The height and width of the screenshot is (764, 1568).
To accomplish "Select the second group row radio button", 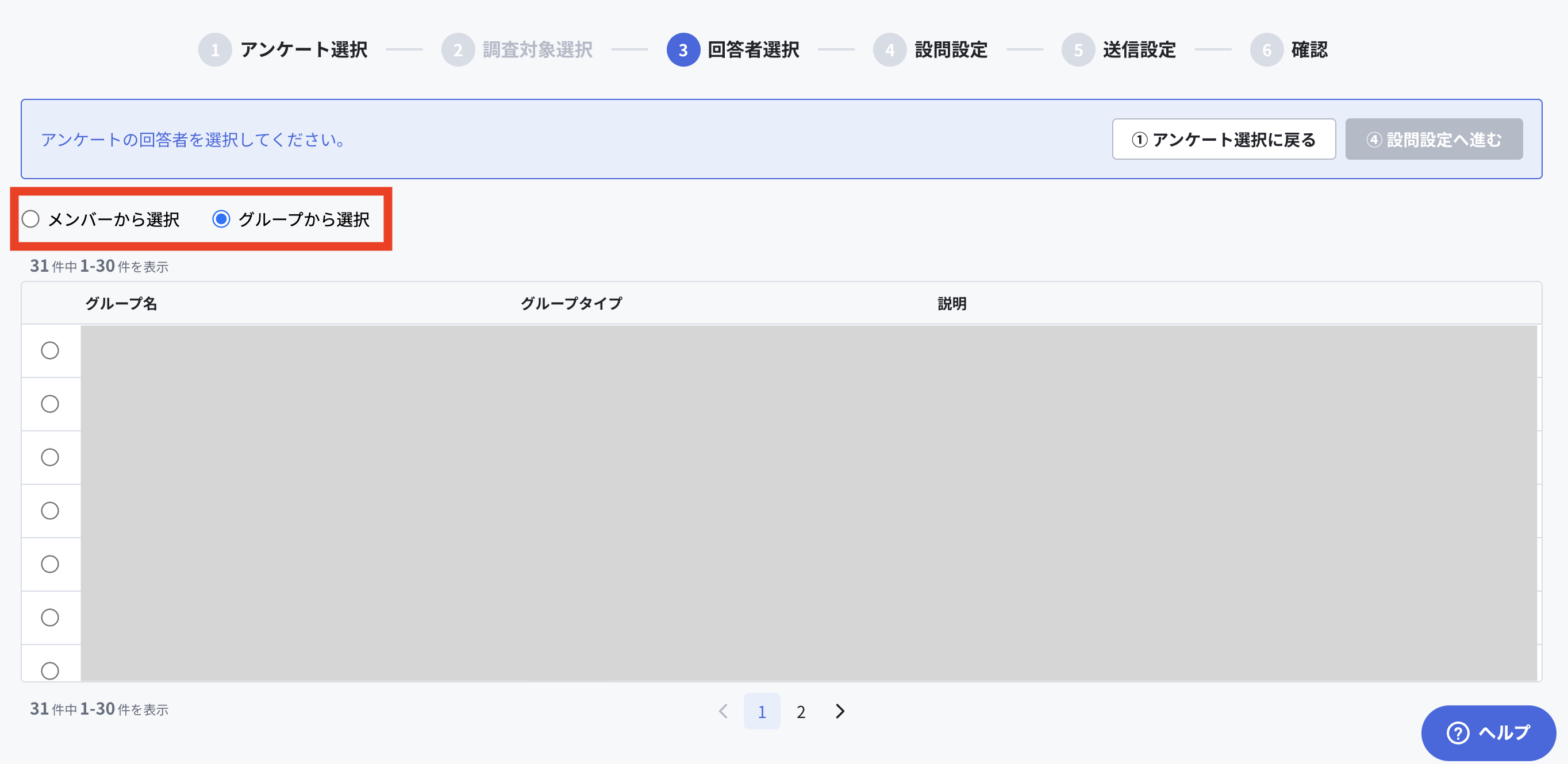I will (50, 404).
